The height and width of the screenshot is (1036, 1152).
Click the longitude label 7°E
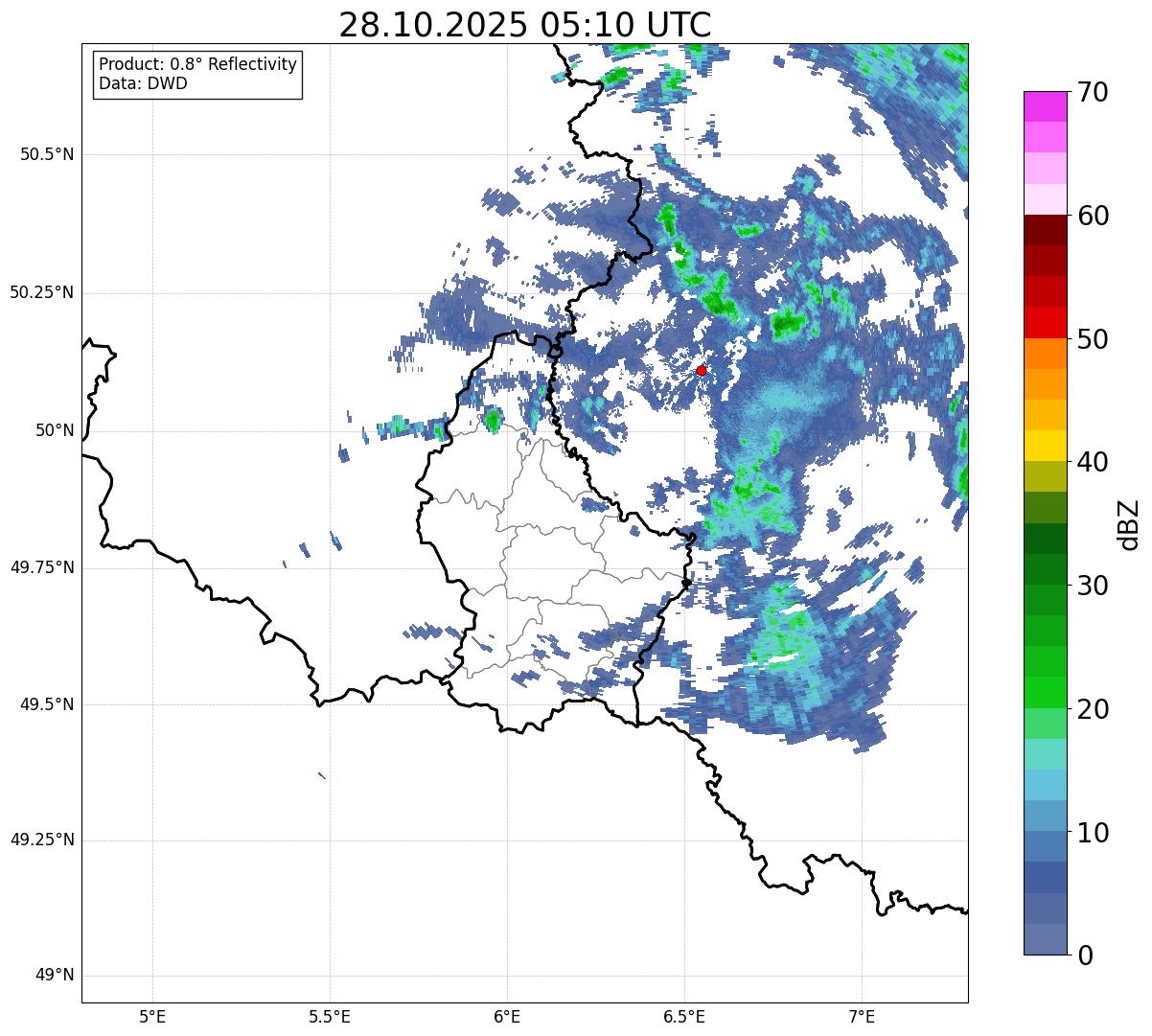862,1017
